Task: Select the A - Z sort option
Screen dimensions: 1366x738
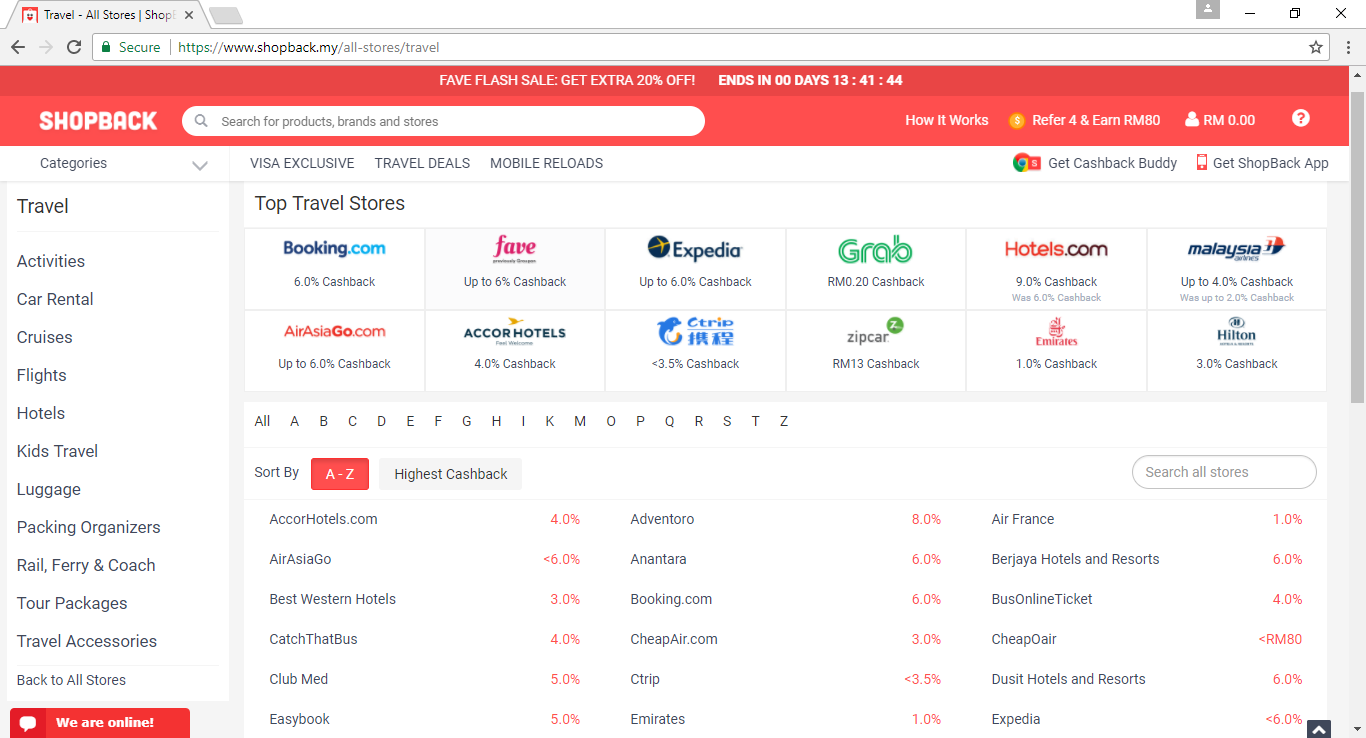Action: click(x=340, y=474)
